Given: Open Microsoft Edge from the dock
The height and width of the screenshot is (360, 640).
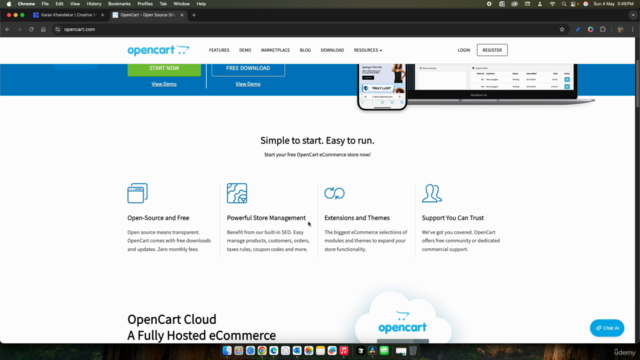Looking at the screenshot, I should click(x=273, y=351).
